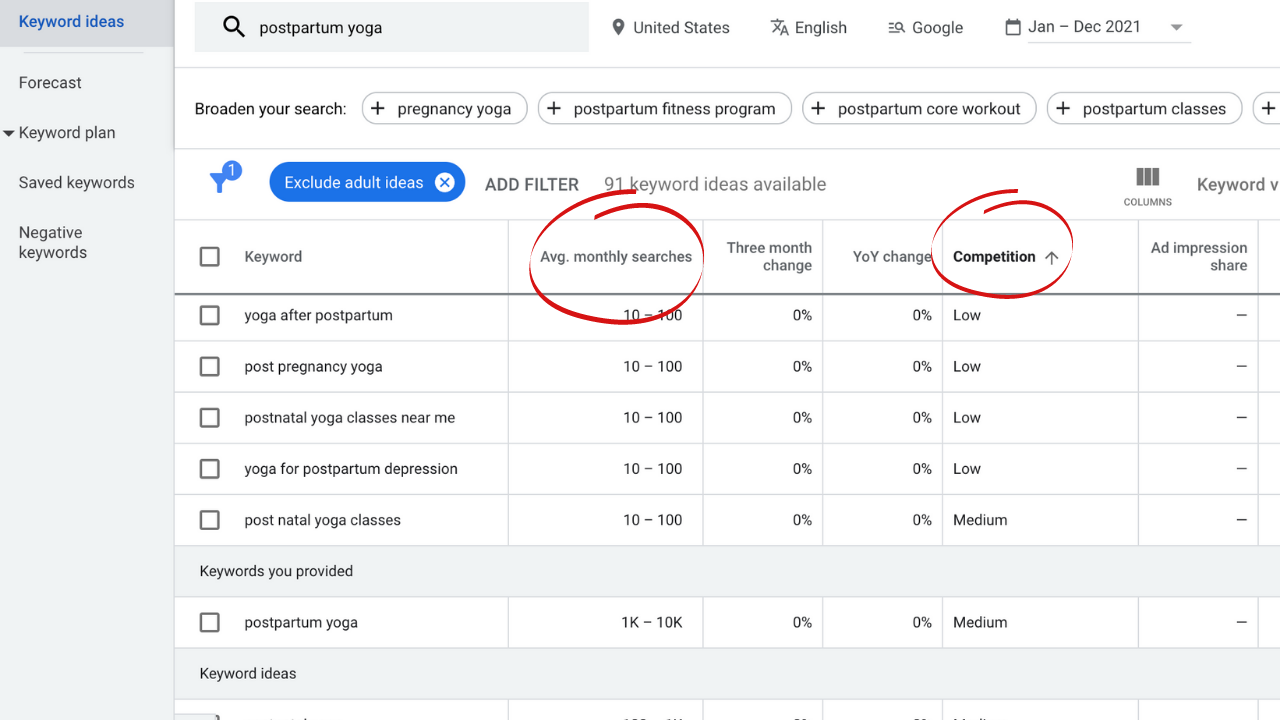The image size is (1280, 720).
Task: Remove the Exclude adult ideas filter
Action: tap(444, 182)
